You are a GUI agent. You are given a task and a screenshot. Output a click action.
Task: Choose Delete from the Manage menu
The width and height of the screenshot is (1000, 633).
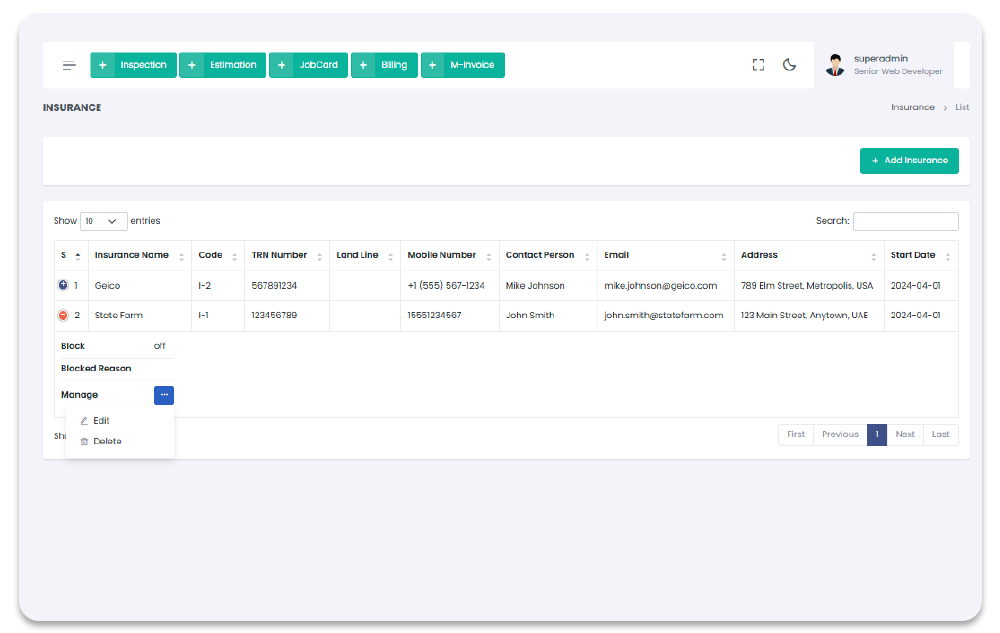107,442
